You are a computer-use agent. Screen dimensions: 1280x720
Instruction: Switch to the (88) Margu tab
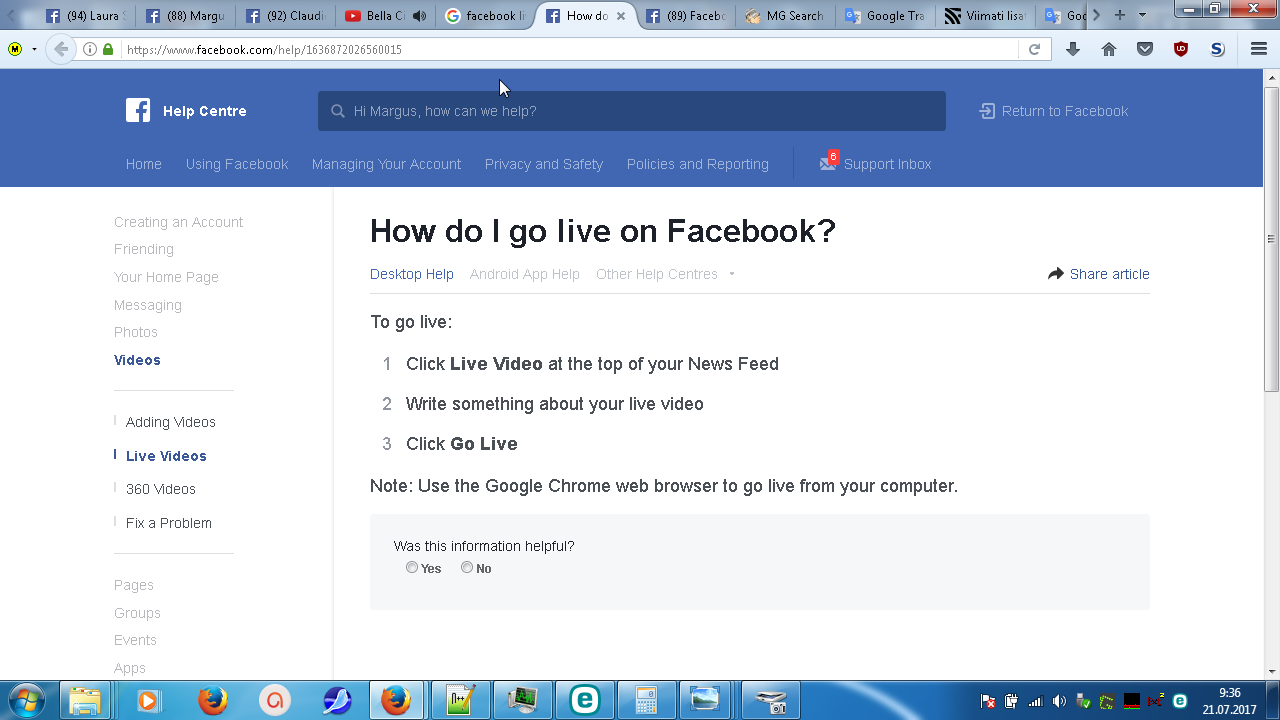pyautogui.click(x=185, y=16)
